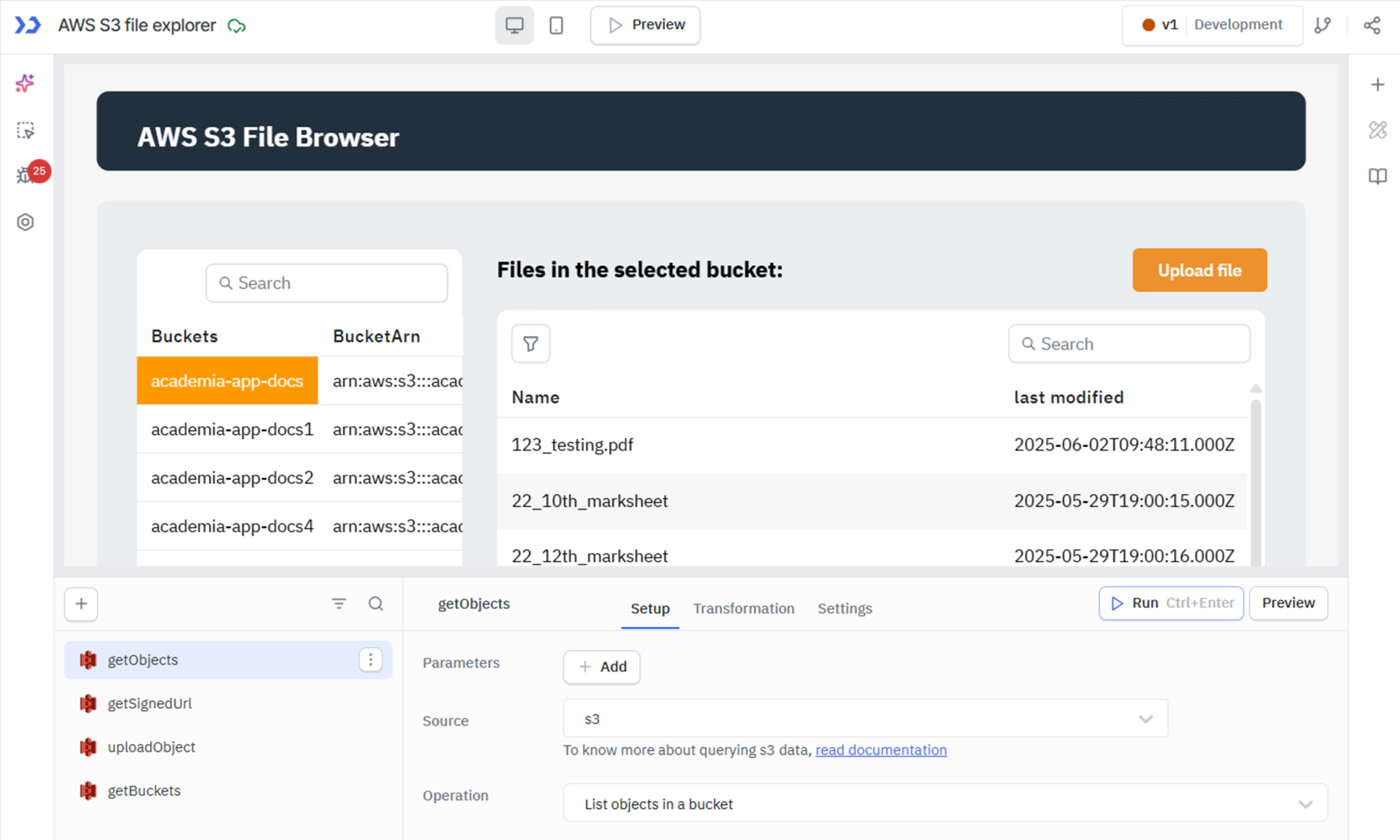Toggle the query list filter
Viewport: 1400px width, 840px height.
click(x=339, y=603)
